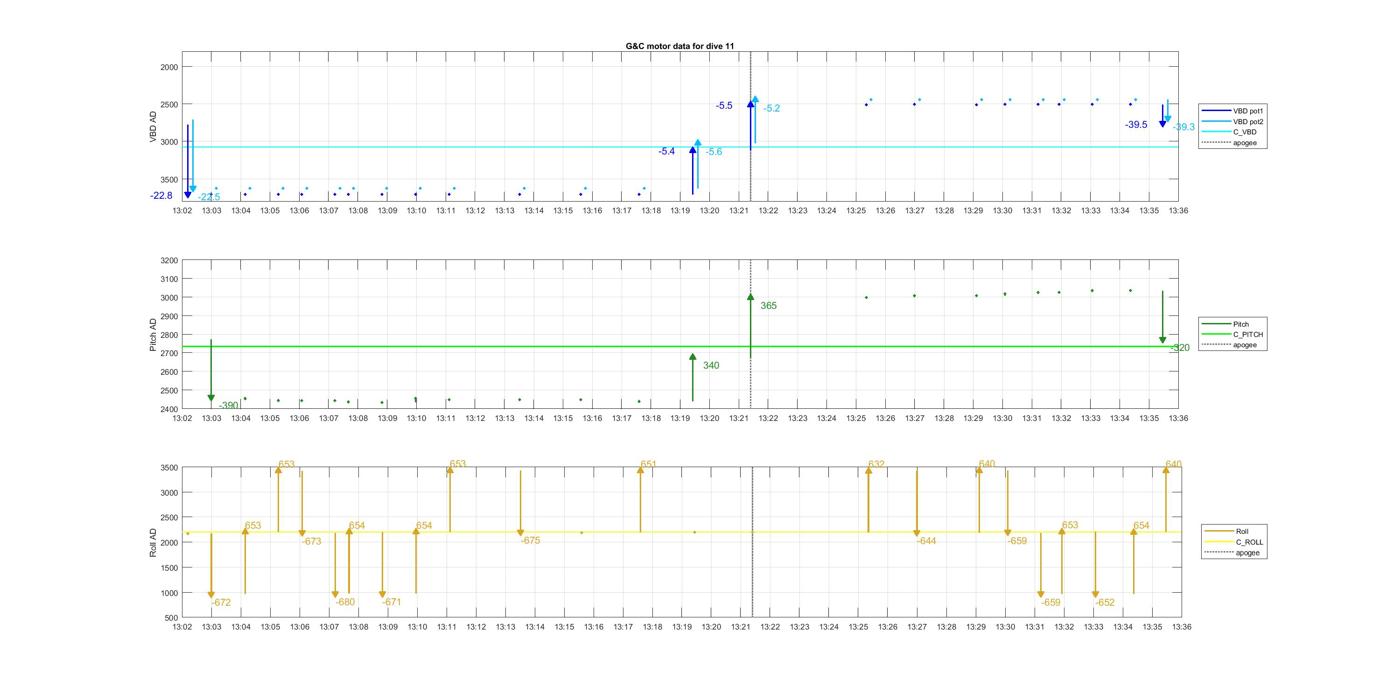Image resolution: width=1400 pixels, height=693 pixels.
Task: Select the '-5.5' VBD annotation
Action: (x=724, y=105)
